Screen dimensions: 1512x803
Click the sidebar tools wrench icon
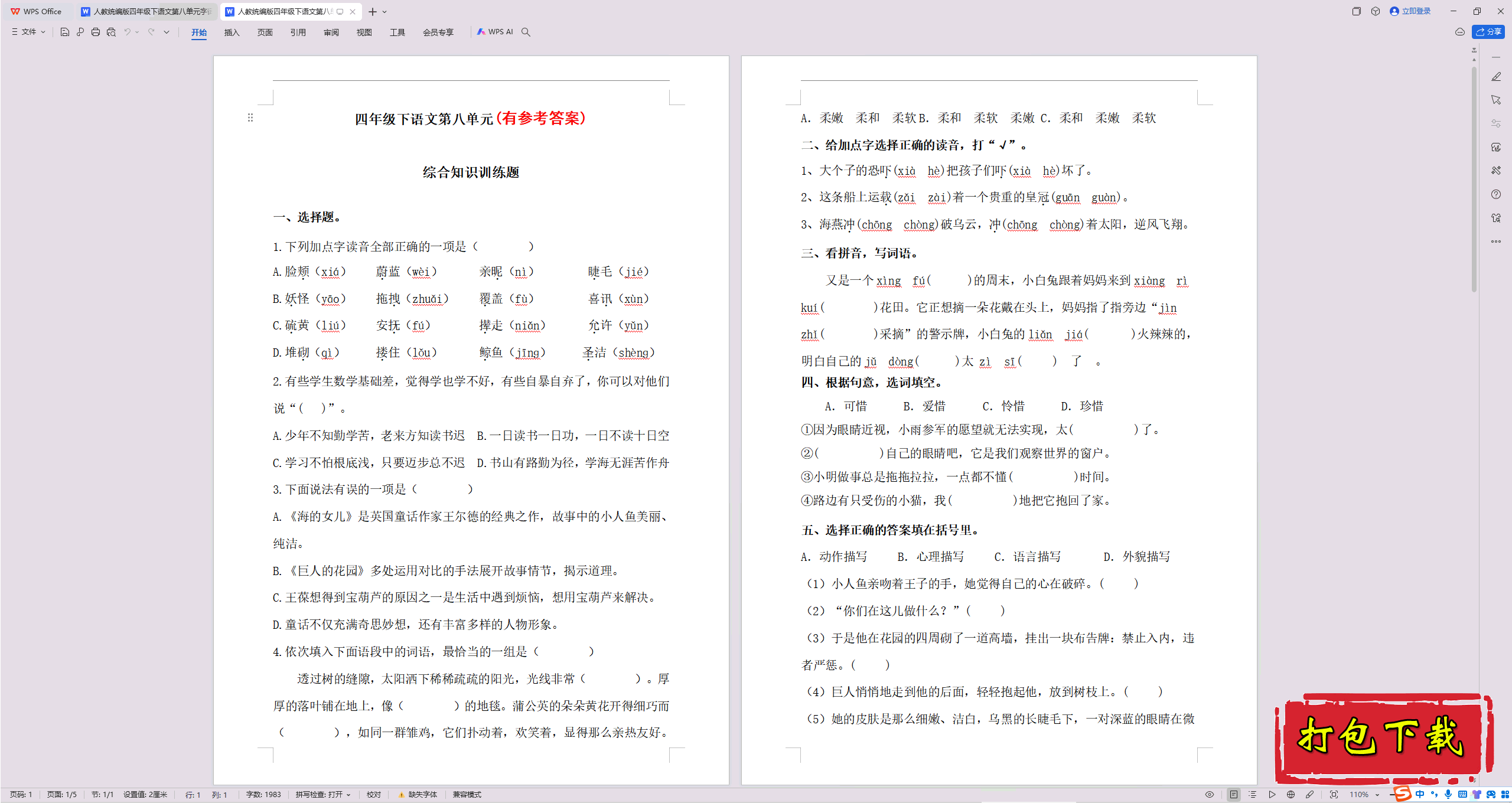(1495, 171)
